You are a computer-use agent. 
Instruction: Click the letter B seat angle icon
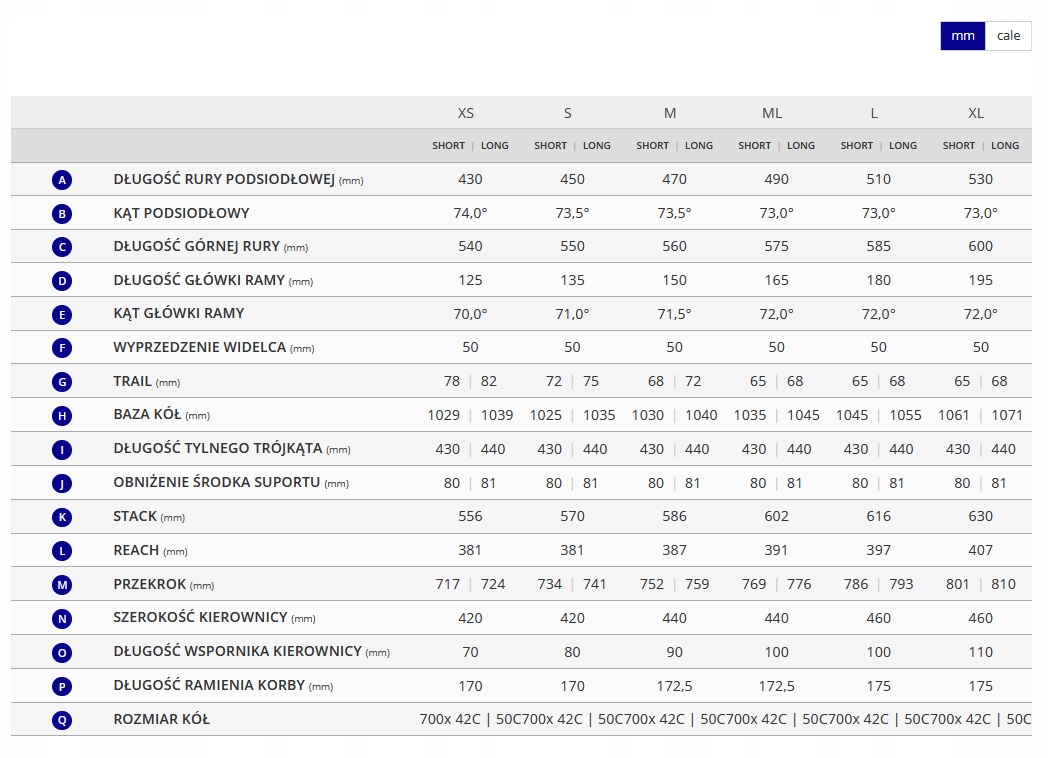pos(62,214)
